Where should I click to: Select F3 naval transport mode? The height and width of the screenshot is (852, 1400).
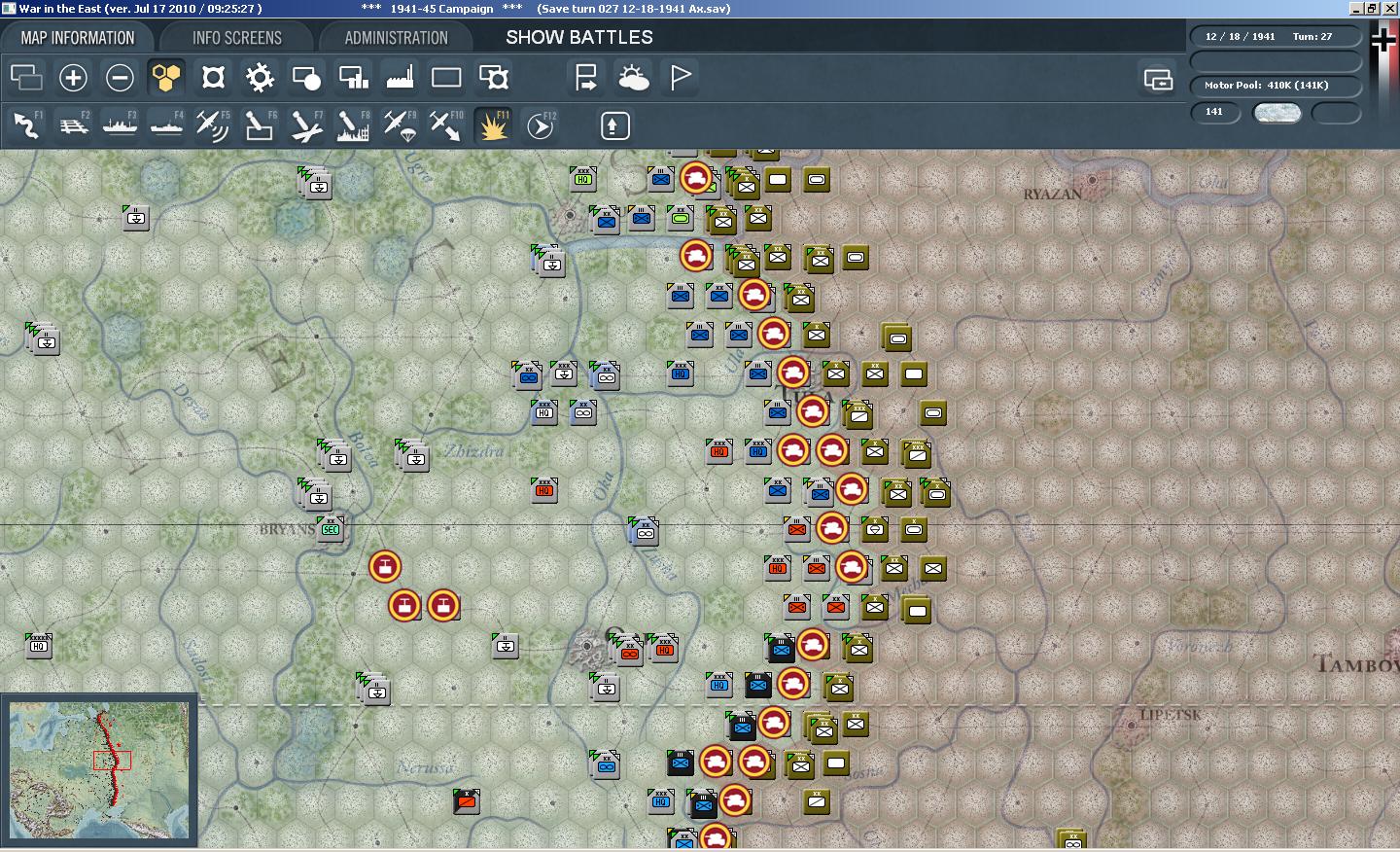pos(120,125)
